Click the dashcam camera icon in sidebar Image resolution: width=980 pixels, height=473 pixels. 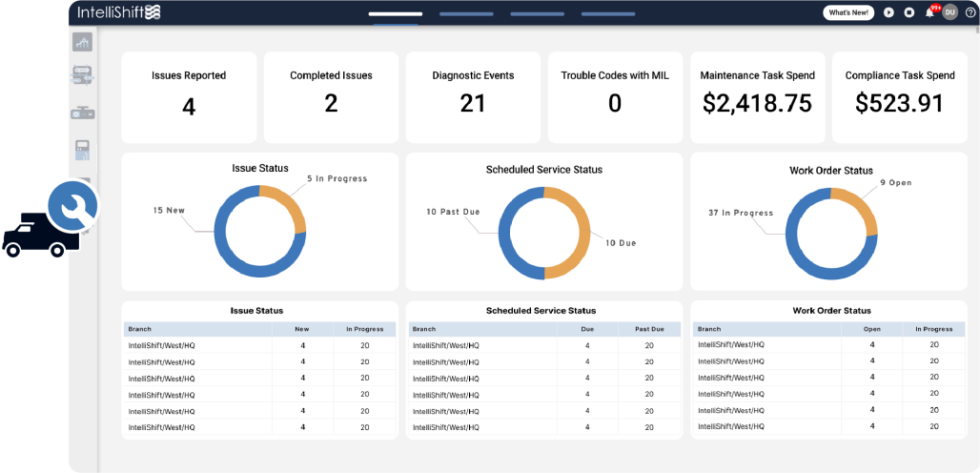(x=82, y=113)
